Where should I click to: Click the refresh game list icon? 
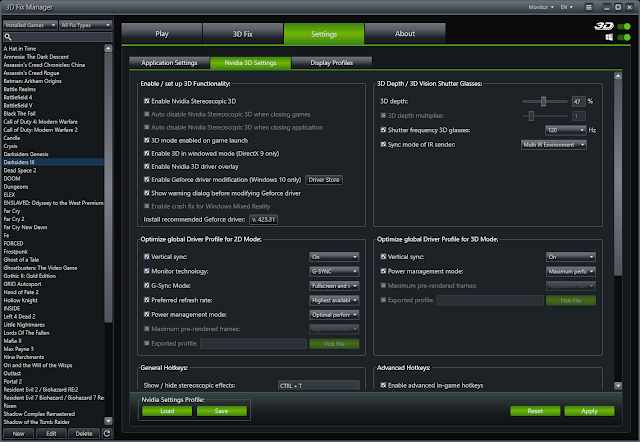click(107, 433)
